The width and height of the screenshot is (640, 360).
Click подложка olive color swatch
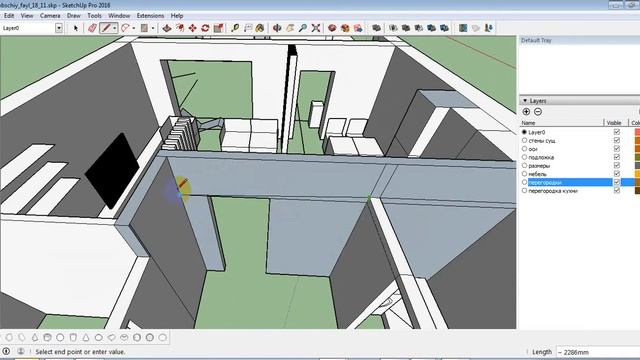637,157
